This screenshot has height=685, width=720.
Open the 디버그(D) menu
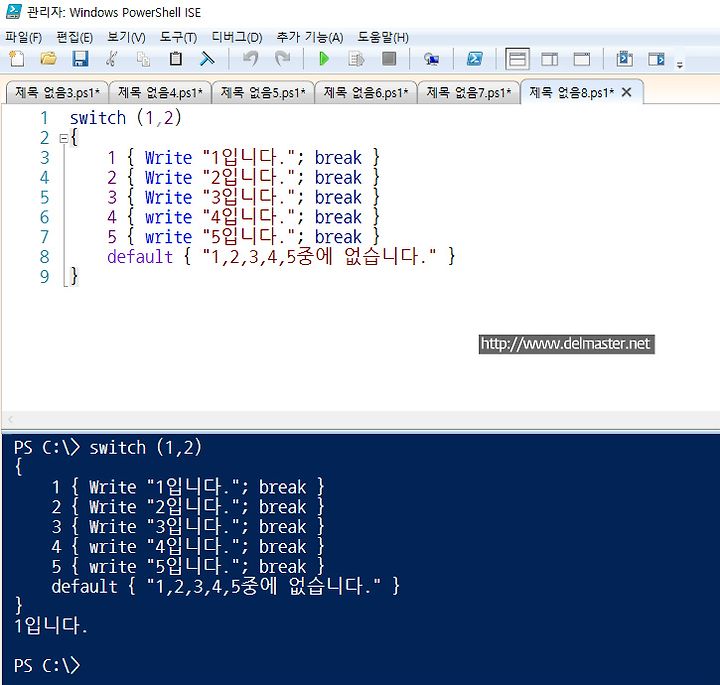[236, 37]
